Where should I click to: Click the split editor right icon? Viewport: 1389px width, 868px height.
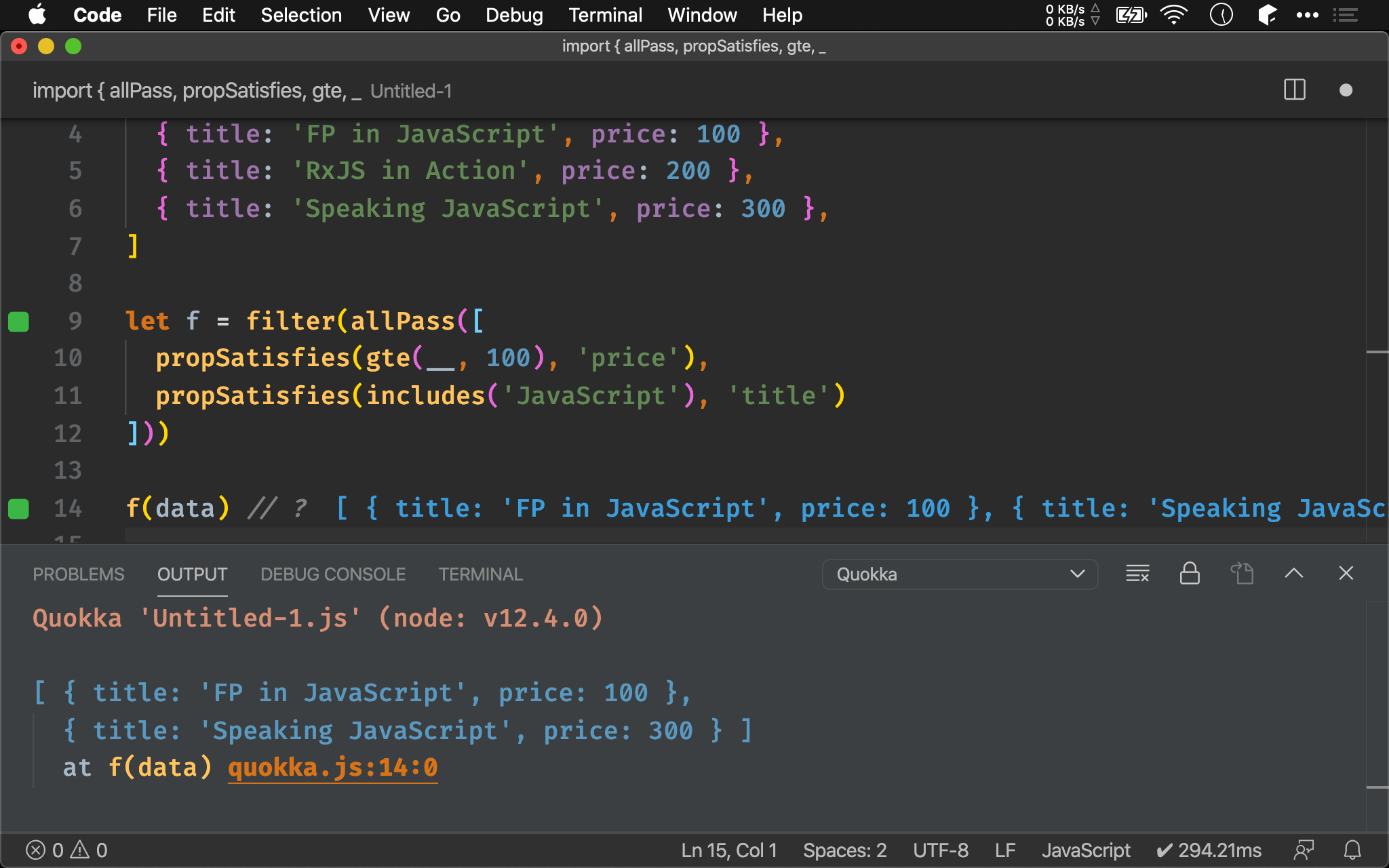1295,90
